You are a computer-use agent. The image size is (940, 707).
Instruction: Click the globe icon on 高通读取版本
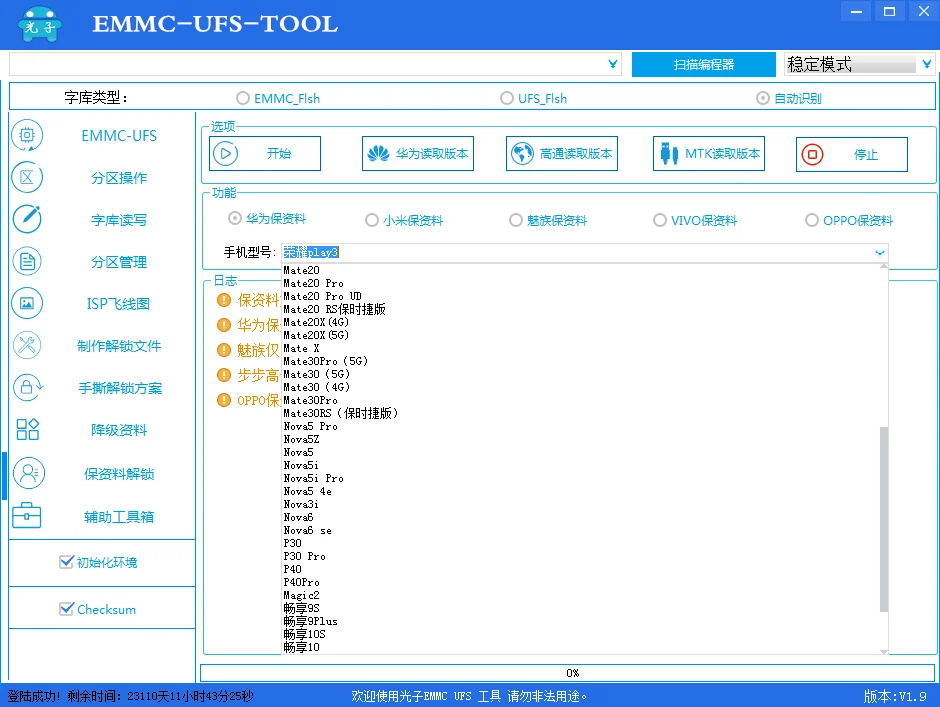pos(522,154)
